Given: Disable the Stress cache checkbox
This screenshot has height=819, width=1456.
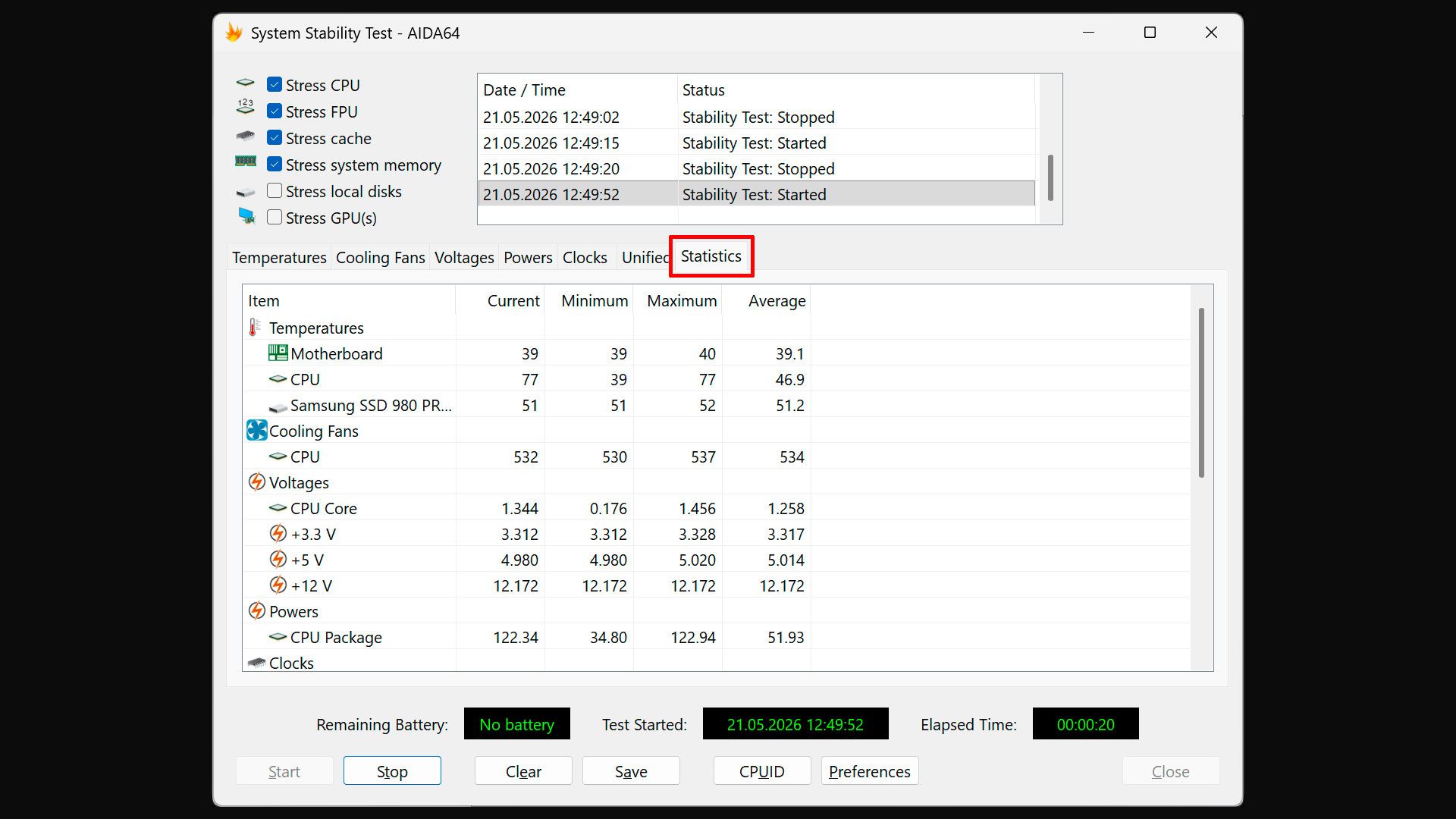Looking at the screenshot, I should [x=275, y=137].
